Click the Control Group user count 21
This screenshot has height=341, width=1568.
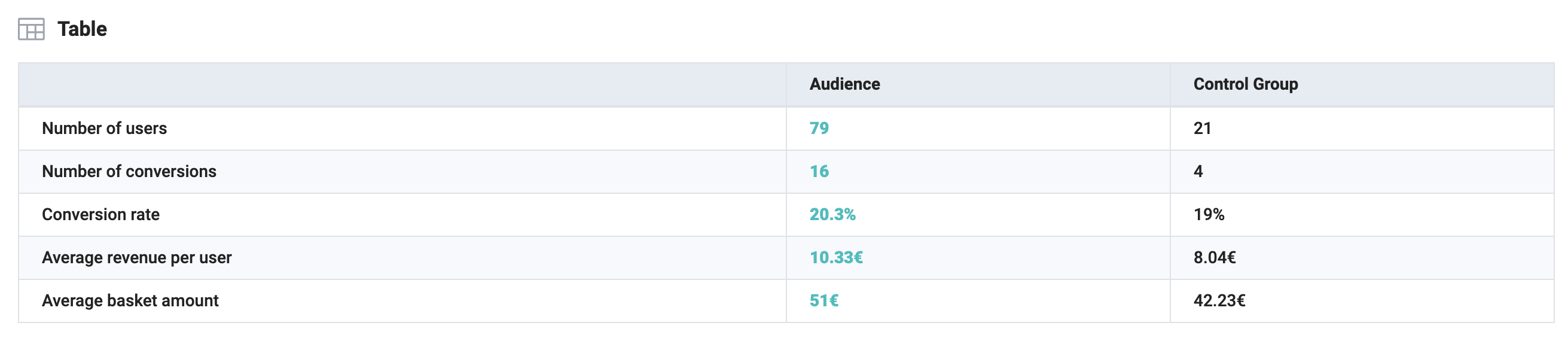(x=1202, y=129)
